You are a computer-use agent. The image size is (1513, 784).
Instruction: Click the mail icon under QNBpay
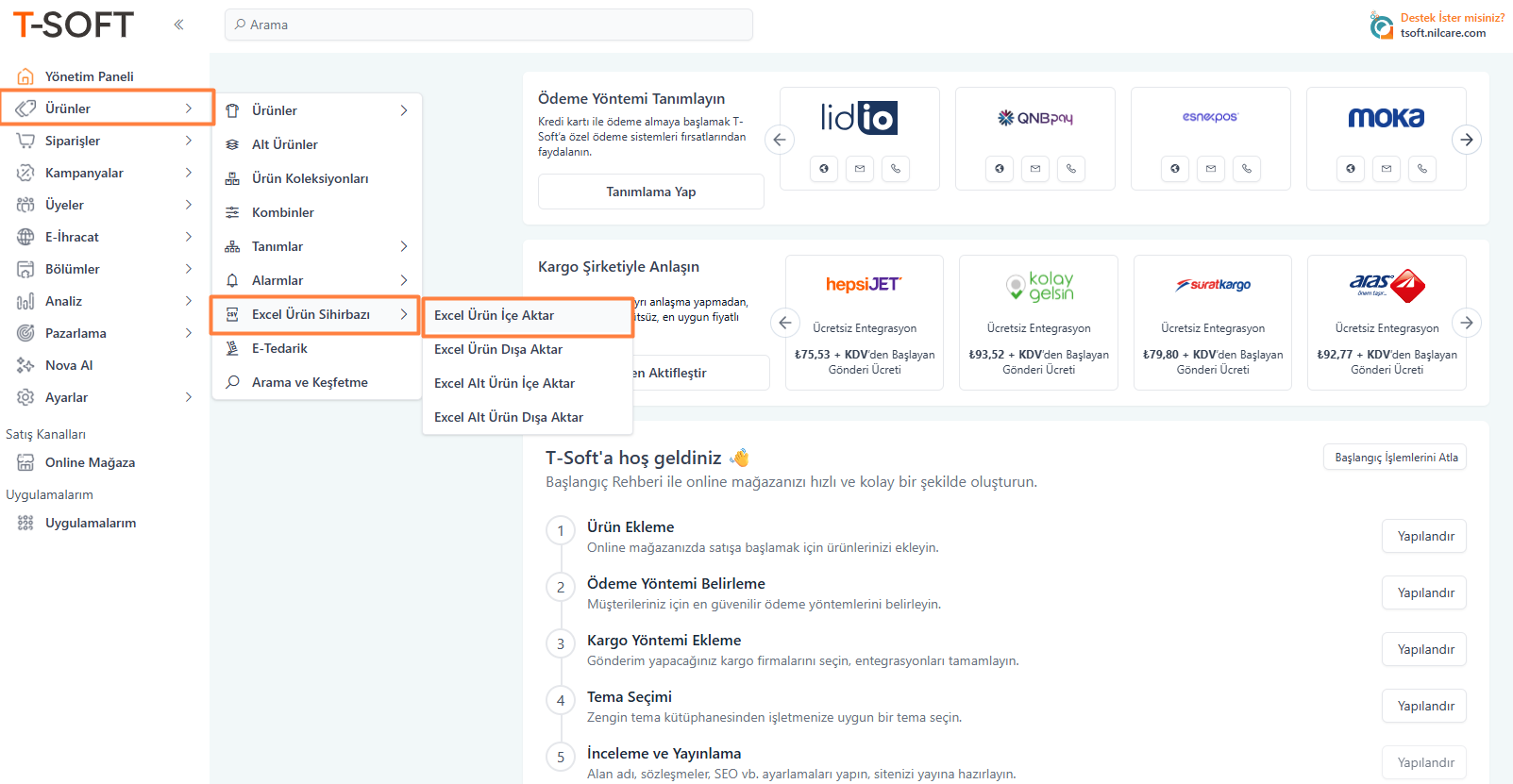pyautogui.click(x=1035, y=169)
